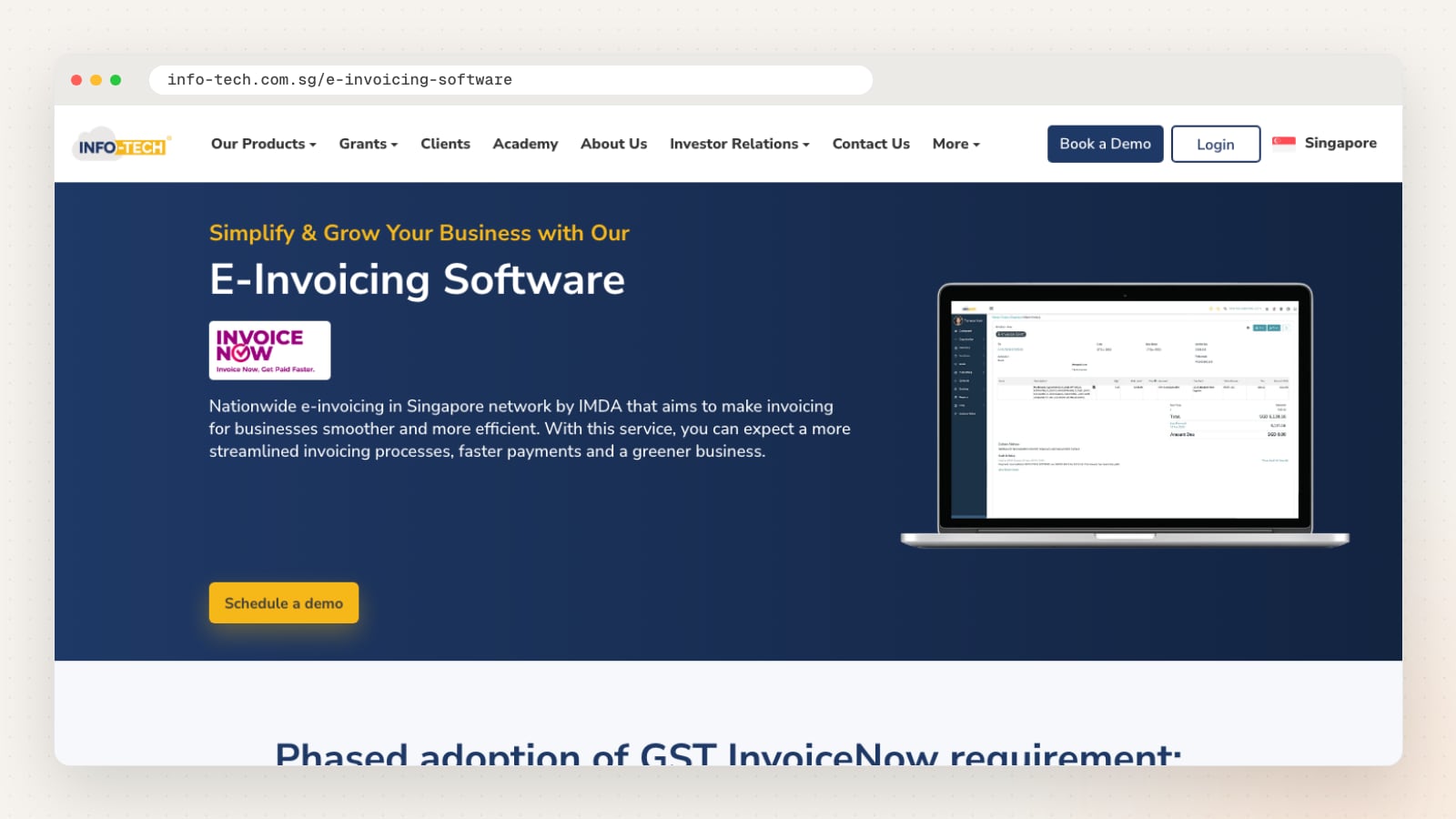The height and width of the screenshot is (819, 1456).
Task: Select the Singapore region label
Action: pyautogui.click(x=1340, y=143)
